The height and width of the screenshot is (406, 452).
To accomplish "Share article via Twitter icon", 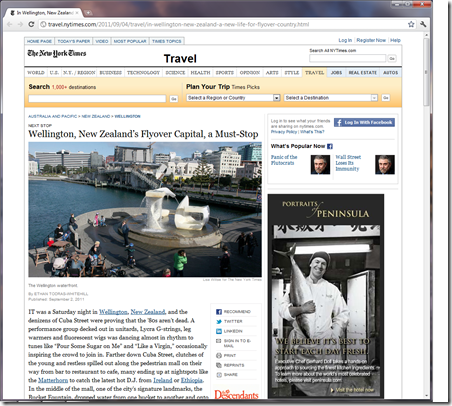I will 219,321.
